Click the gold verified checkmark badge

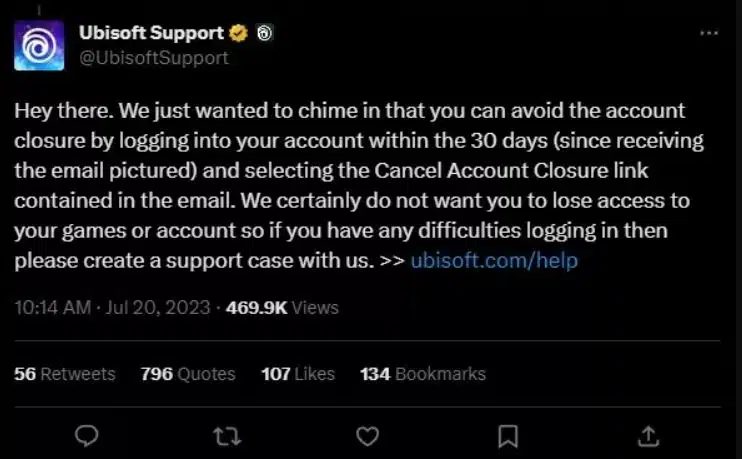tap(238, 33)
